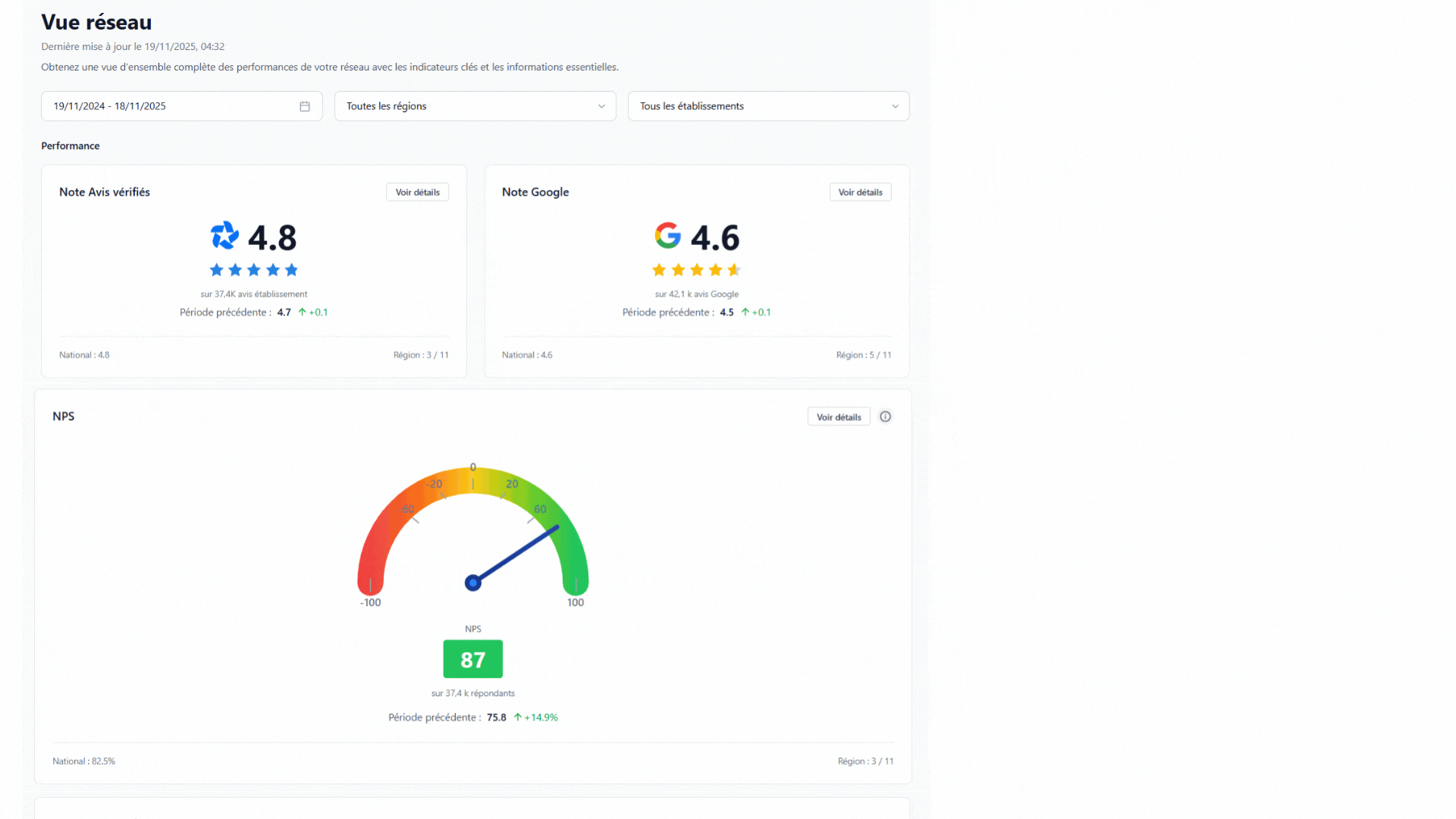Image resolution: width=1456 pixels, height=819 pixels.
Task: Click the half-filled star in the Google rating
Action: (734, 269)
